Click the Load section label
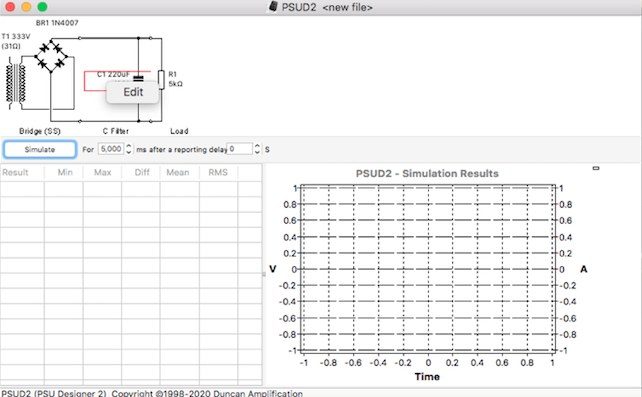642x397 pixels. [x=179, y=131]
